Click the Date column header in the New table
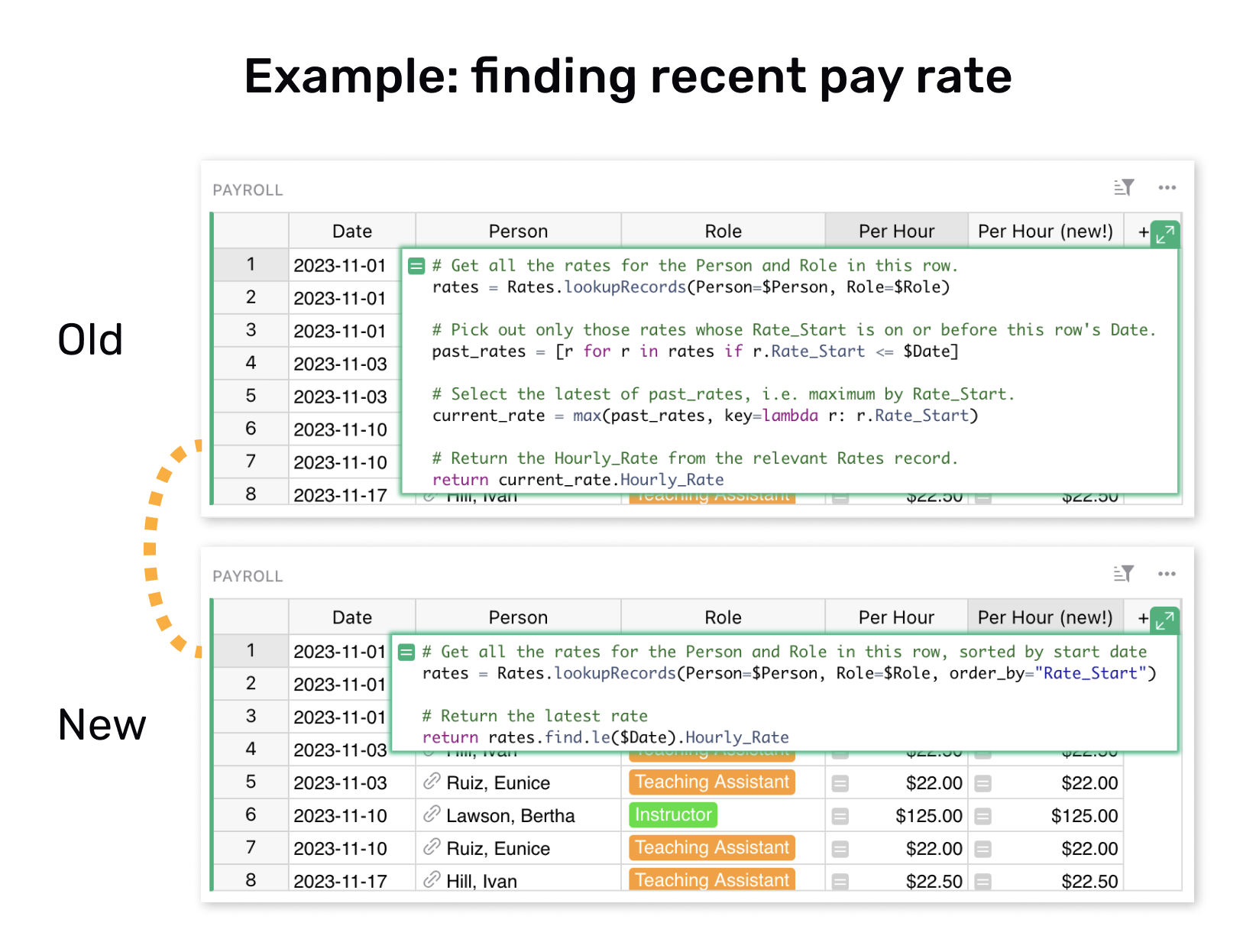 [x=351, y=617]
